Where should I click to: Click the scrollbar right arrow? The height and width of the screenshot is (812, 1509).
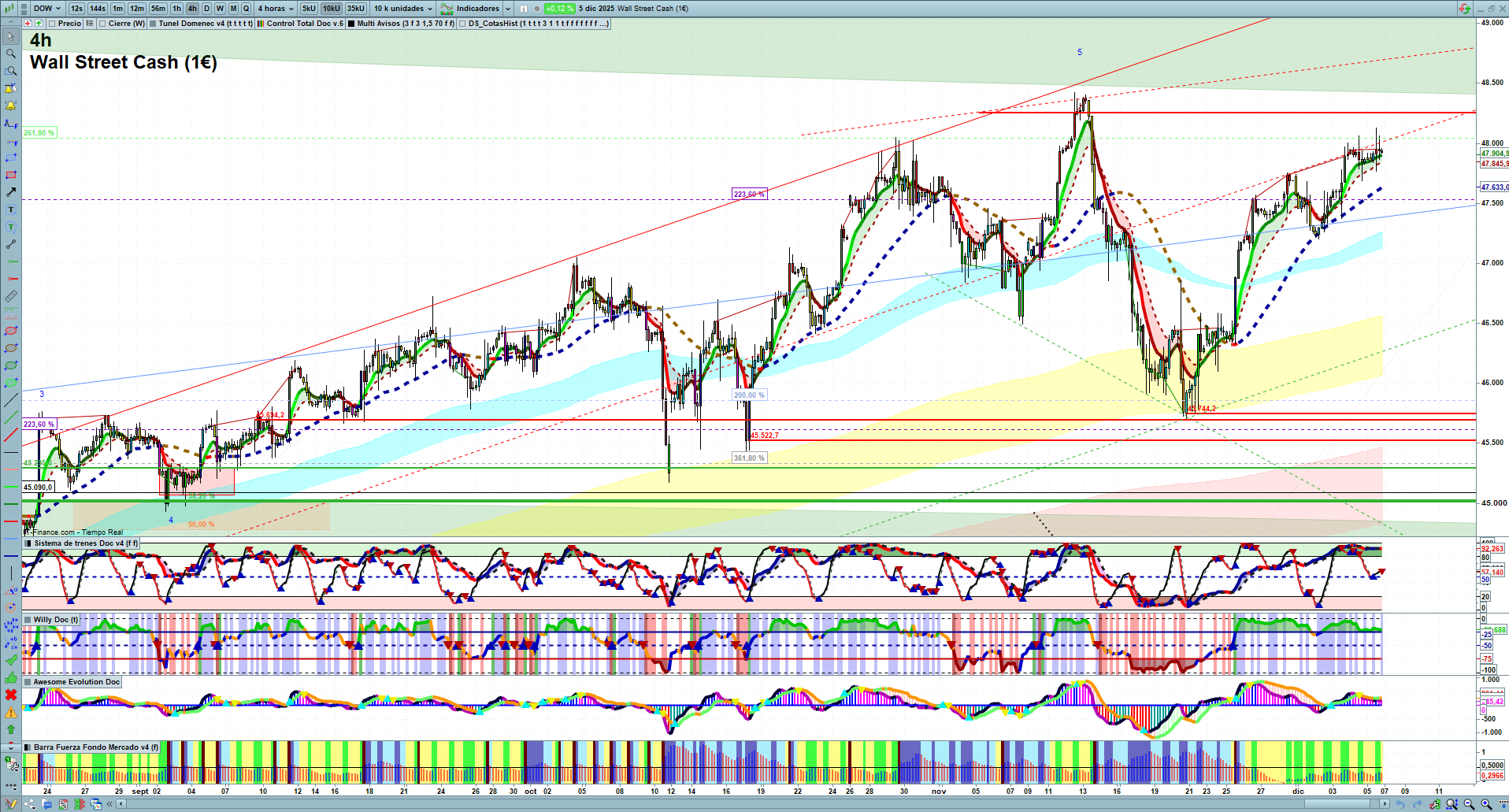tap(1385, 804)
